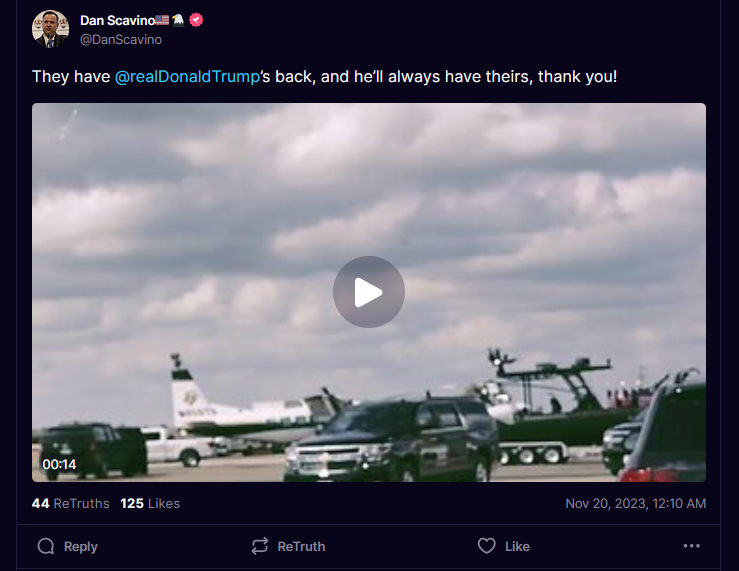Click the Like text label
Screen dimensions: 739x571
click(517, 547)
